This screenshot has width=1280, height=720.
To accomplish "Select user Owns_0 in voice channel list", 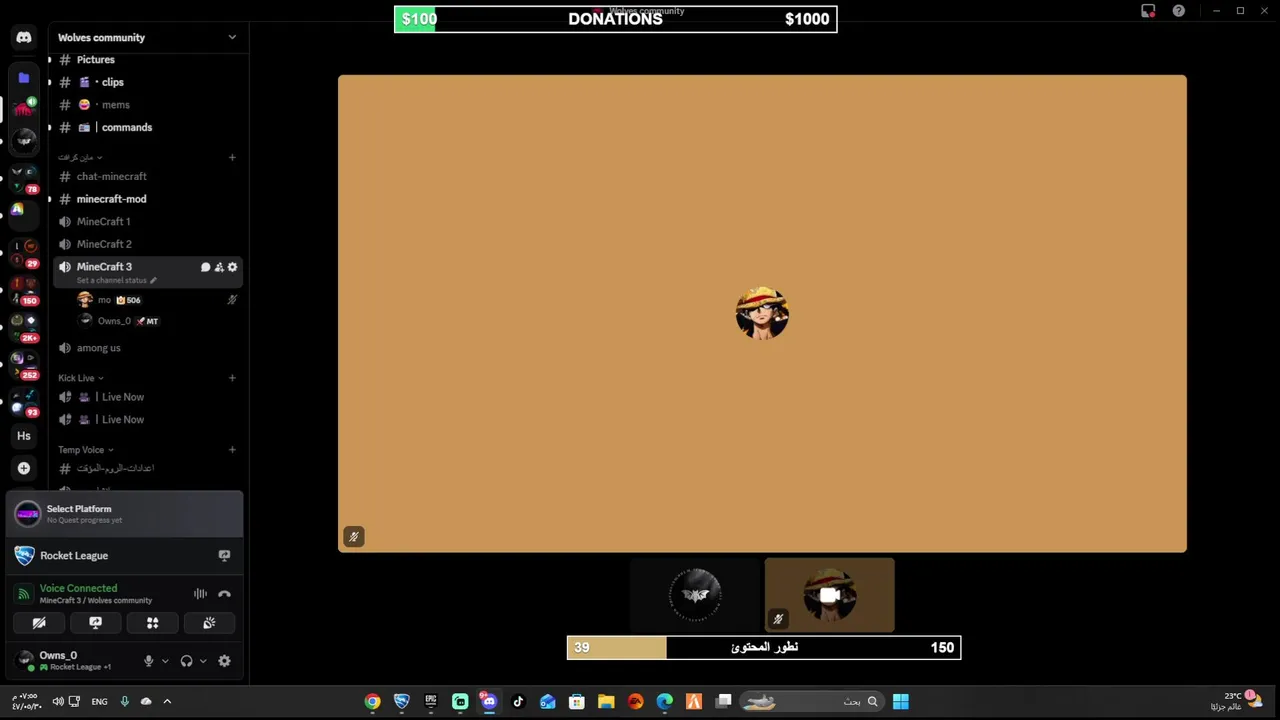I will (x=157, y=321).
